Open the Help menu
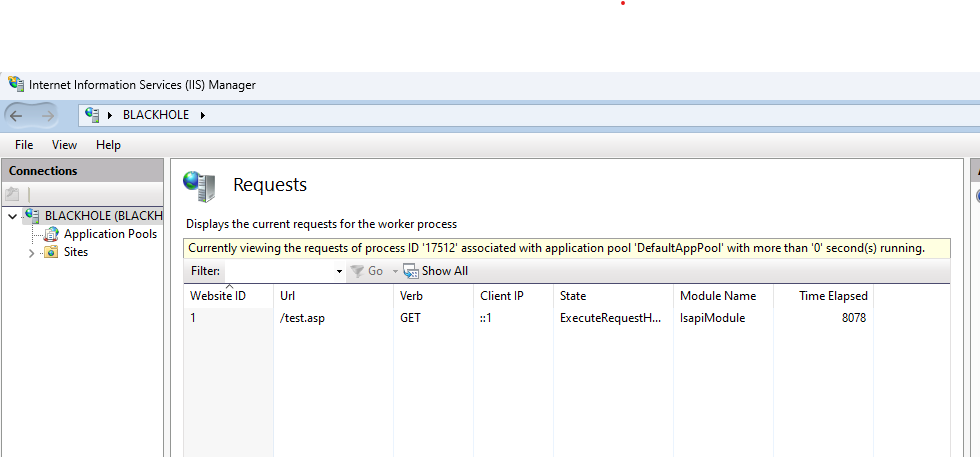This screenshot has height=457, width=980. 108,145
